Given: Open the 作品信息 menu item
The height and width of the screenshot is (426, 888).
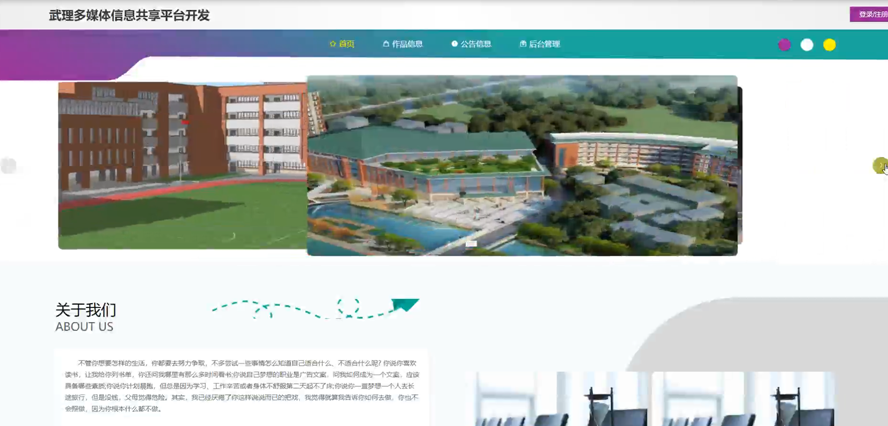Looking at the screenshot, I should tap(403, 44).
